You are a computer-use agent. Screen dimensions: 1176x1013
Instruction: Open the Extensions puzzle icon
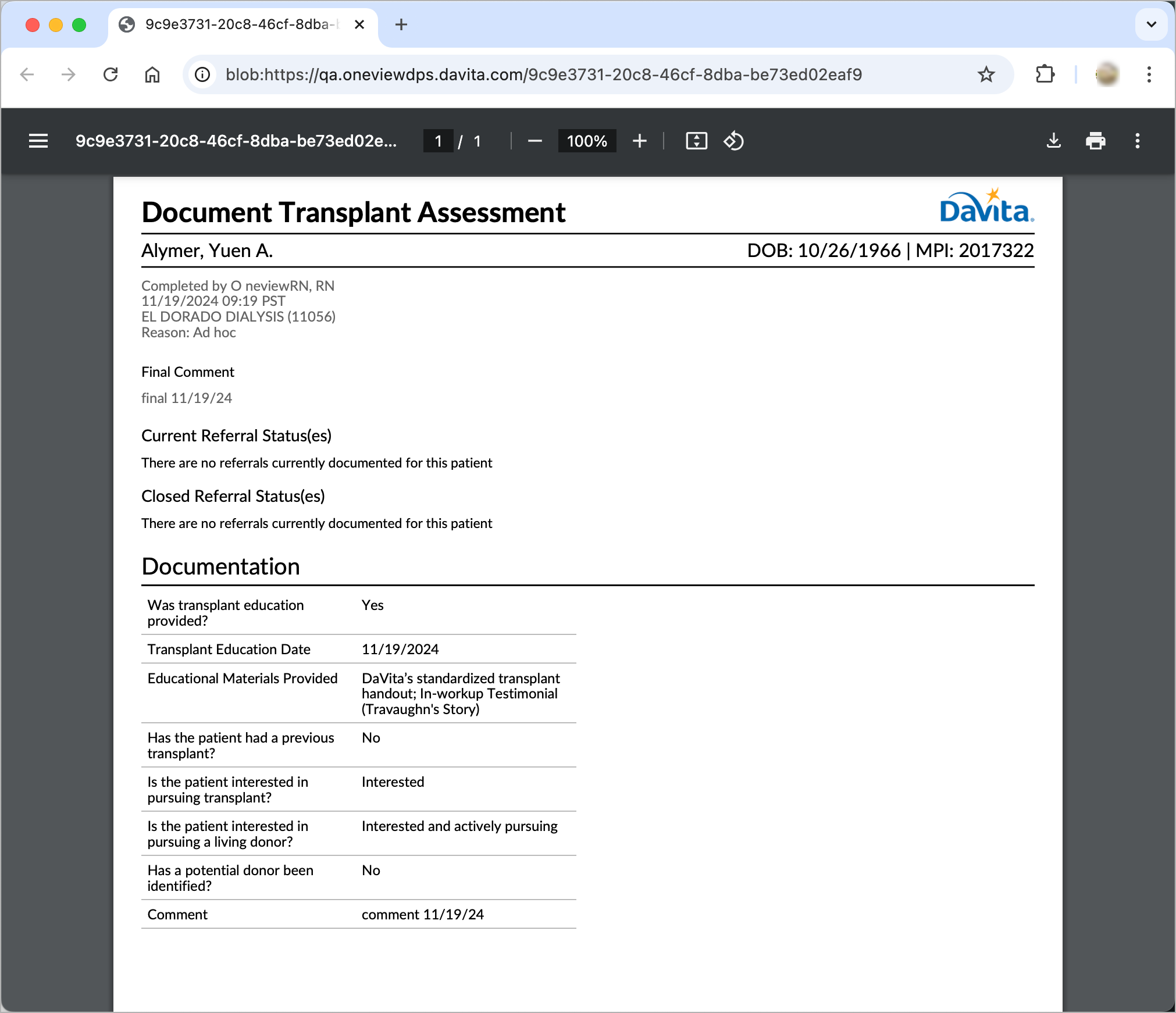pos(1045,74)
